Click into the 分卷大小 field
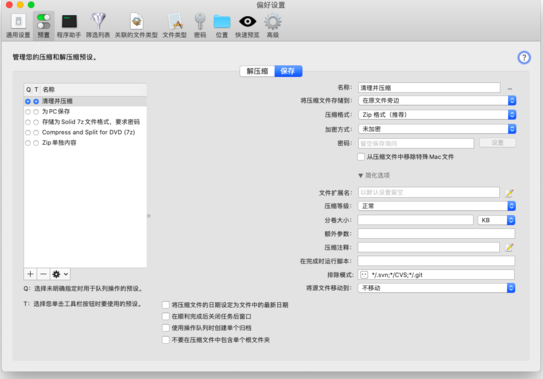Screen dimensions: 543x379 point(416,220)
